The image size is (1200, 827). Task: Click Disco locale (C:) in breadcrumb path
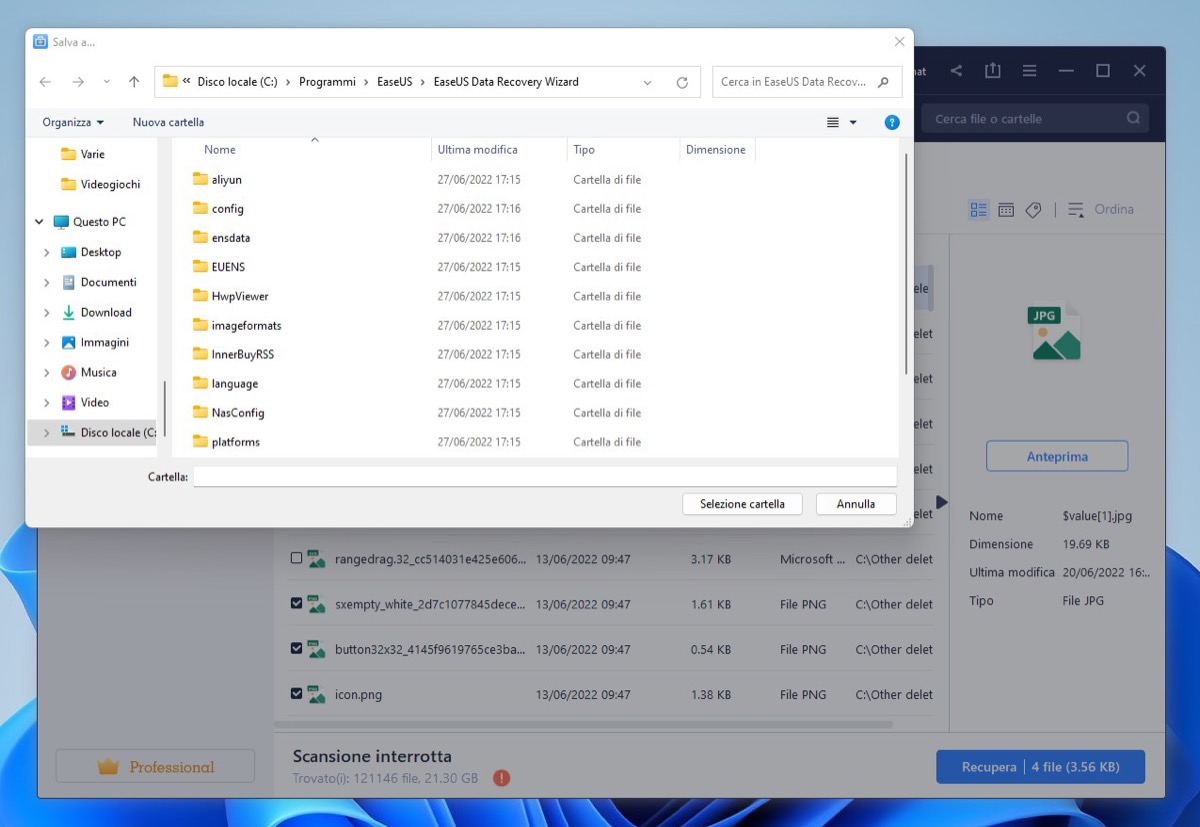click(237, 82)
